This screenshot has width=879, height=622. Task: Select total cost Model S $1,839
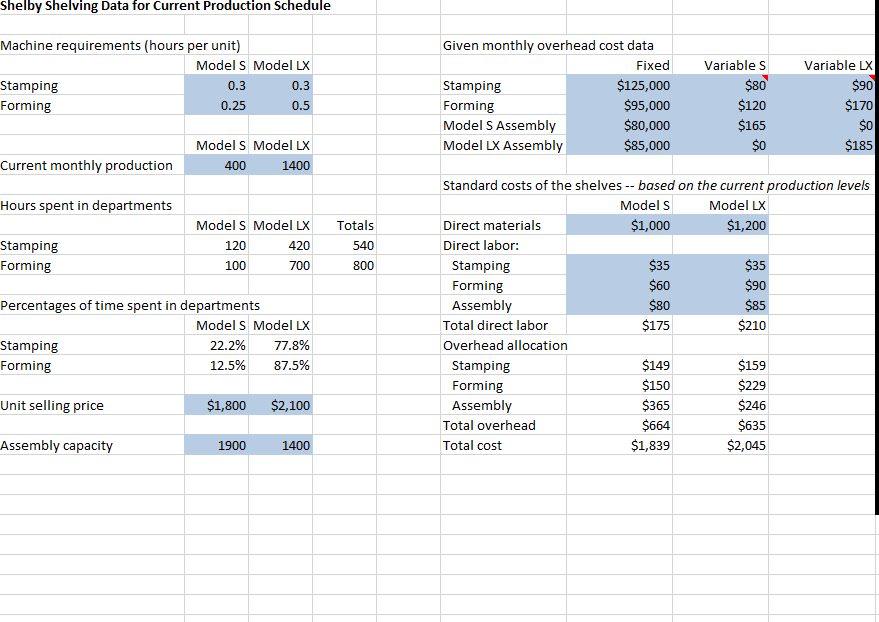(619, 445)
